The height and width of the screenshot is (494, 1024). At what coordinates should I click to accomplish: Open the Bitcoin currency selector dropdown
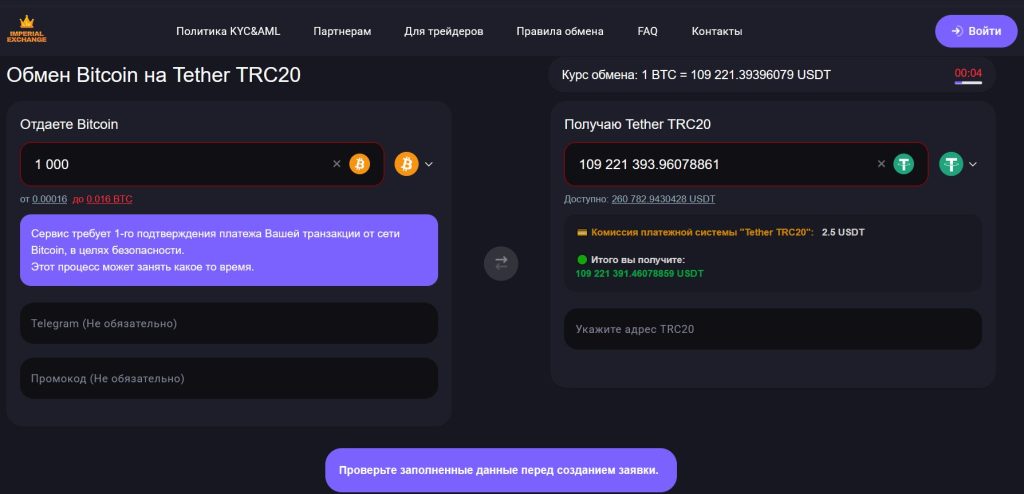pyautogui.click(x=416, y=164)
